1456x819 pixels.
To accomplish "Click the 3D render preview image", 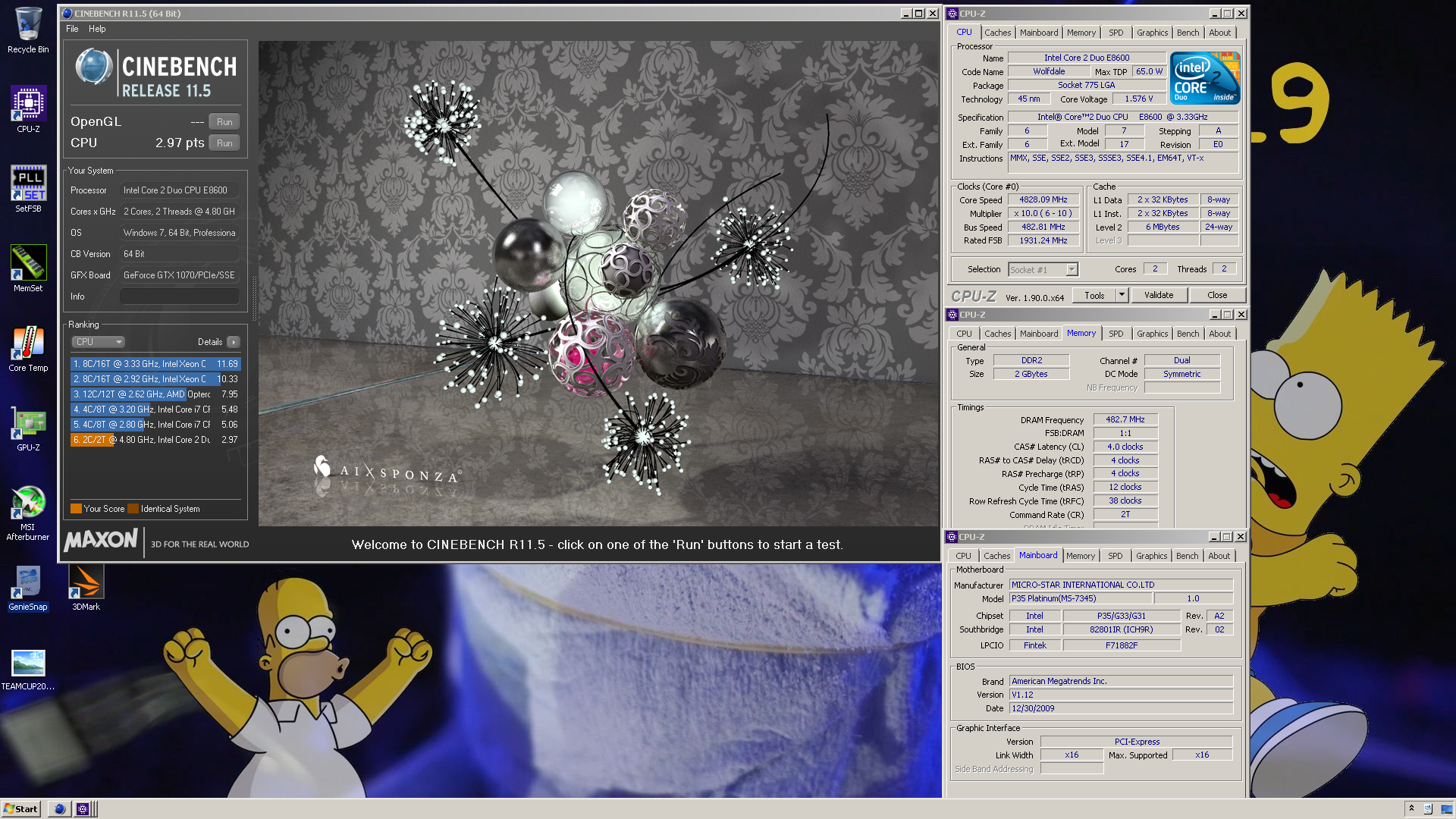I will pos(598,284).
